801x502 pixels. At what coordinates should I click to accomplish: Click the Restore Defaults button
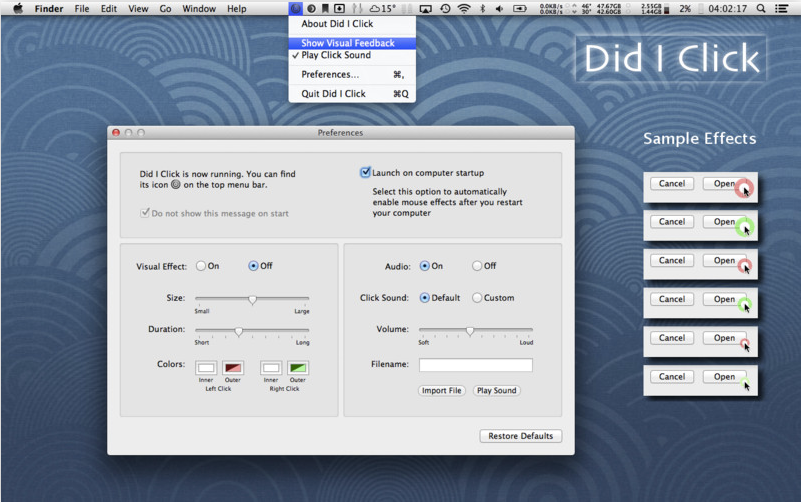(521, 436)
